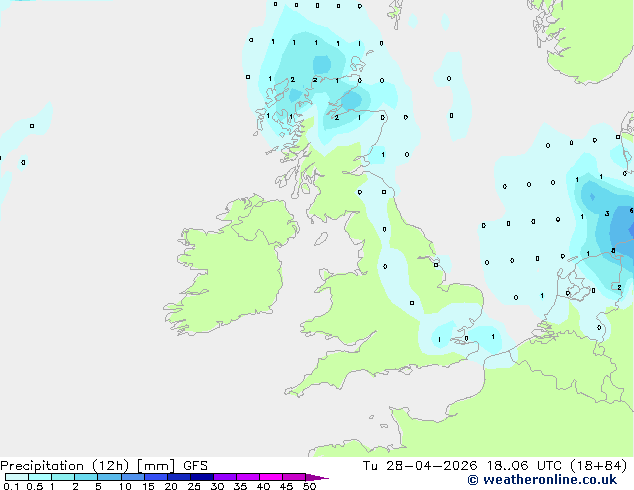Click the 20–25 mm dark blue swatch
Image resolution: width=634 pixels, height=490 pixels.
click(179, 477)
